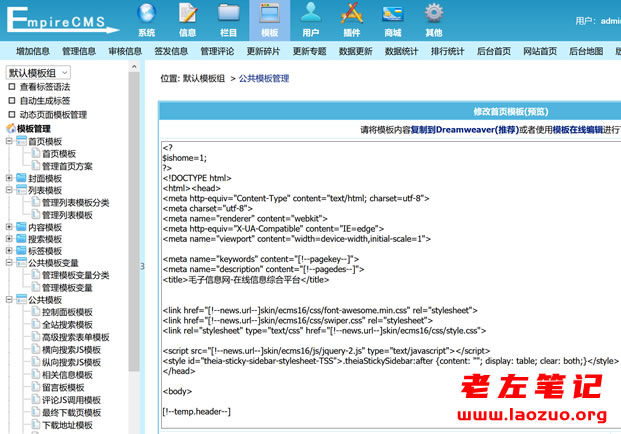Select the 模板 (Template) icon

269,17
